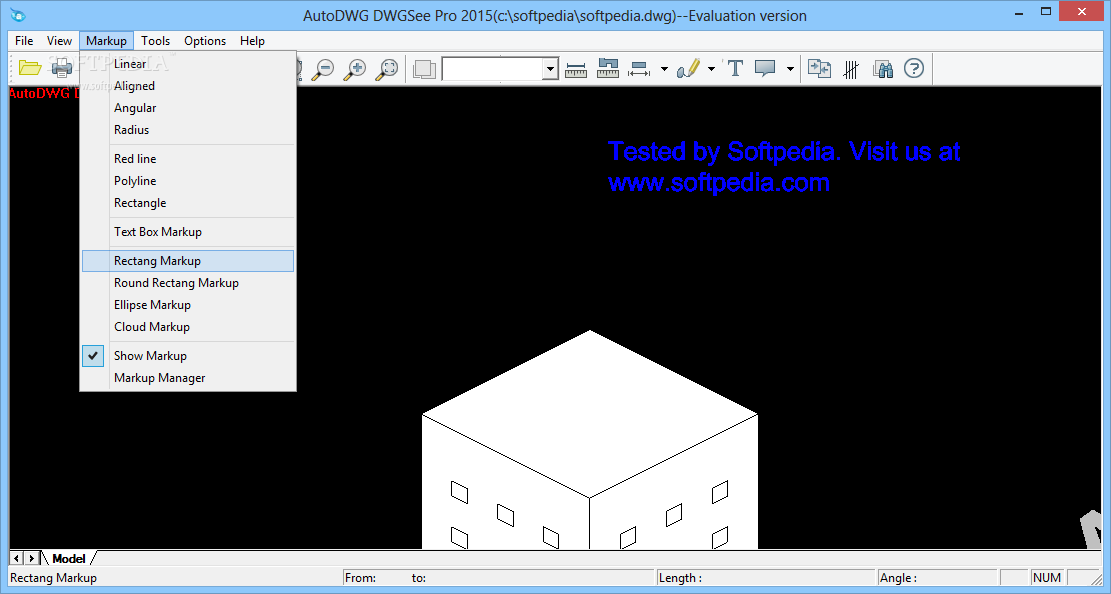The image size is (1111, 594).
Task: Toggle the Show Markup checked item
Action: pos(188,356)
